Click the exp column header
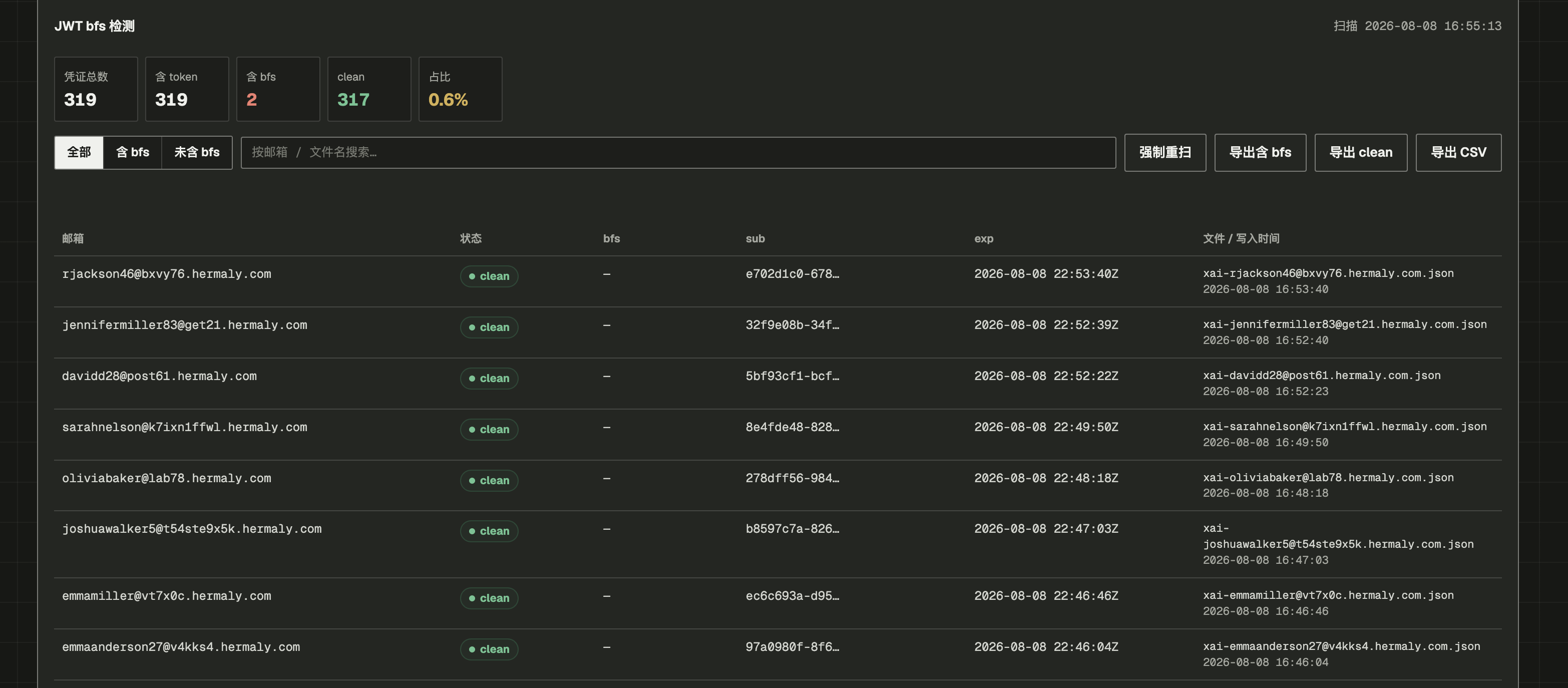 (x=984, y=239)
